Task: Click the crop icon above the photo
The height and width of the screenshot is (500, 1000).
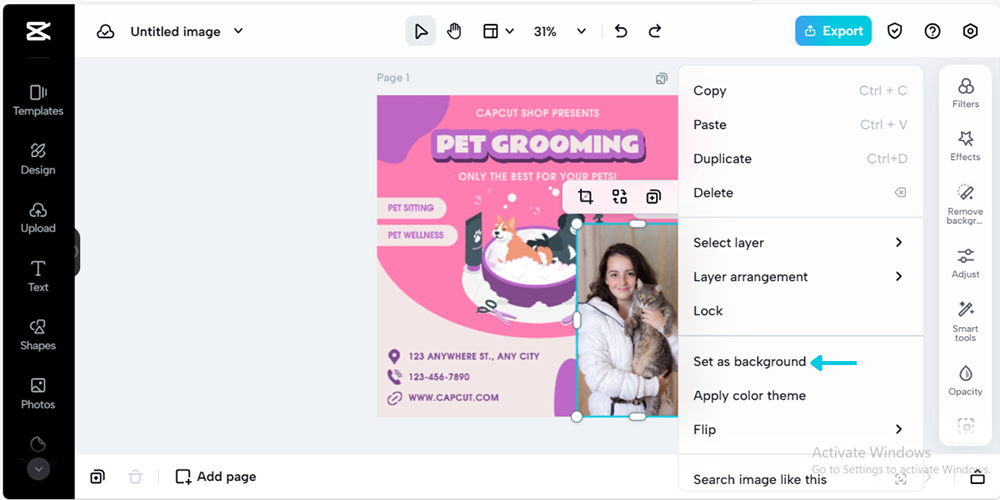Action: pos(585,196)
